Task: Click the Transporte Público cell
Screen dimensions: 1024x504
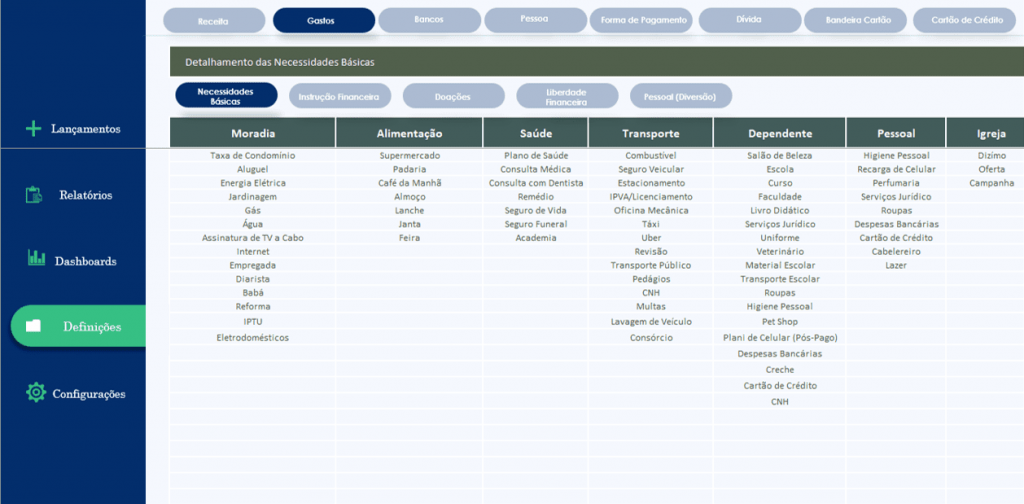Action: [x=650, y=265]
